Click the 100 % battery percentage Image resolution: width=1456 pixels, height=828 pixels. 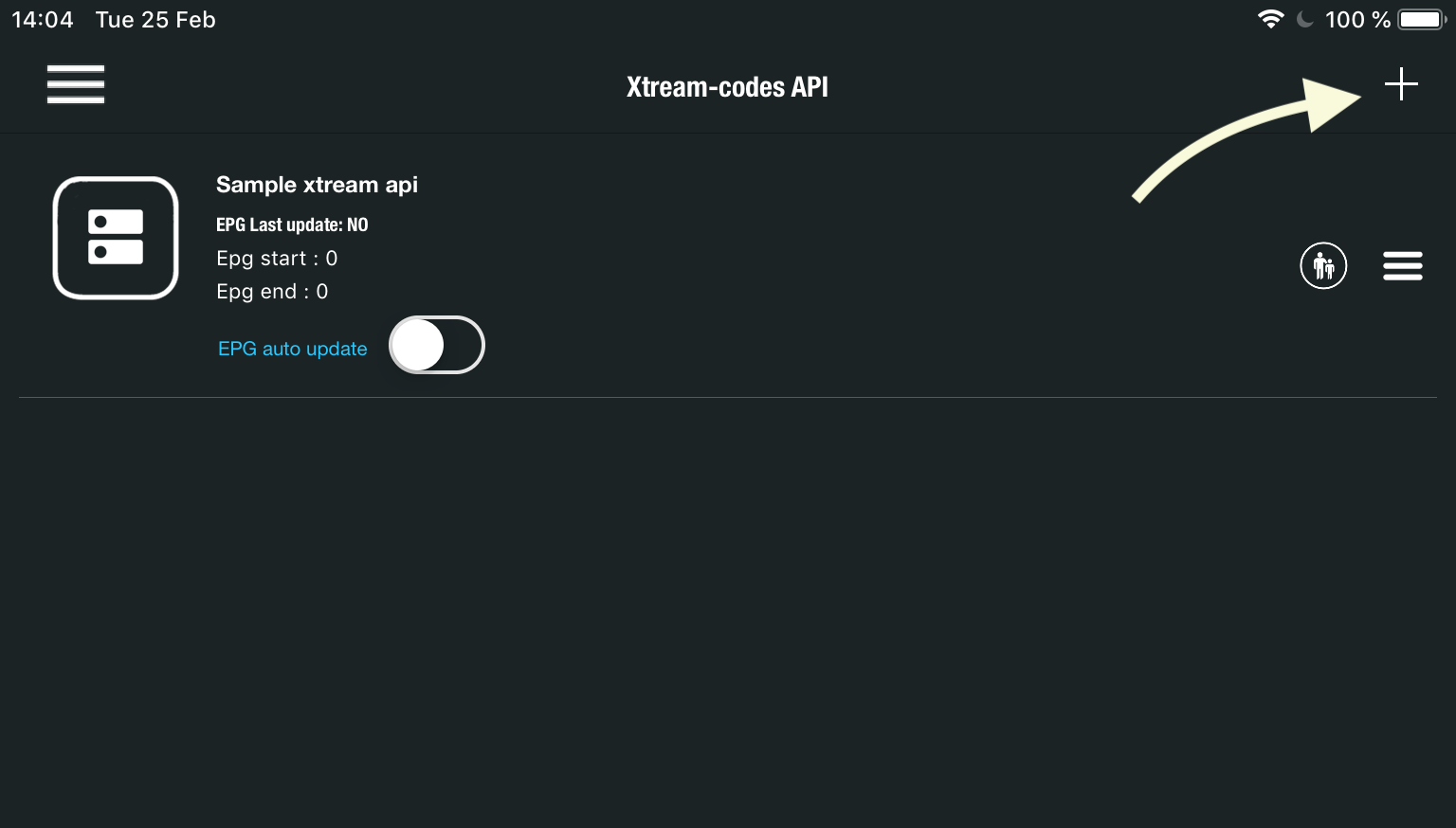(1357, 20)
